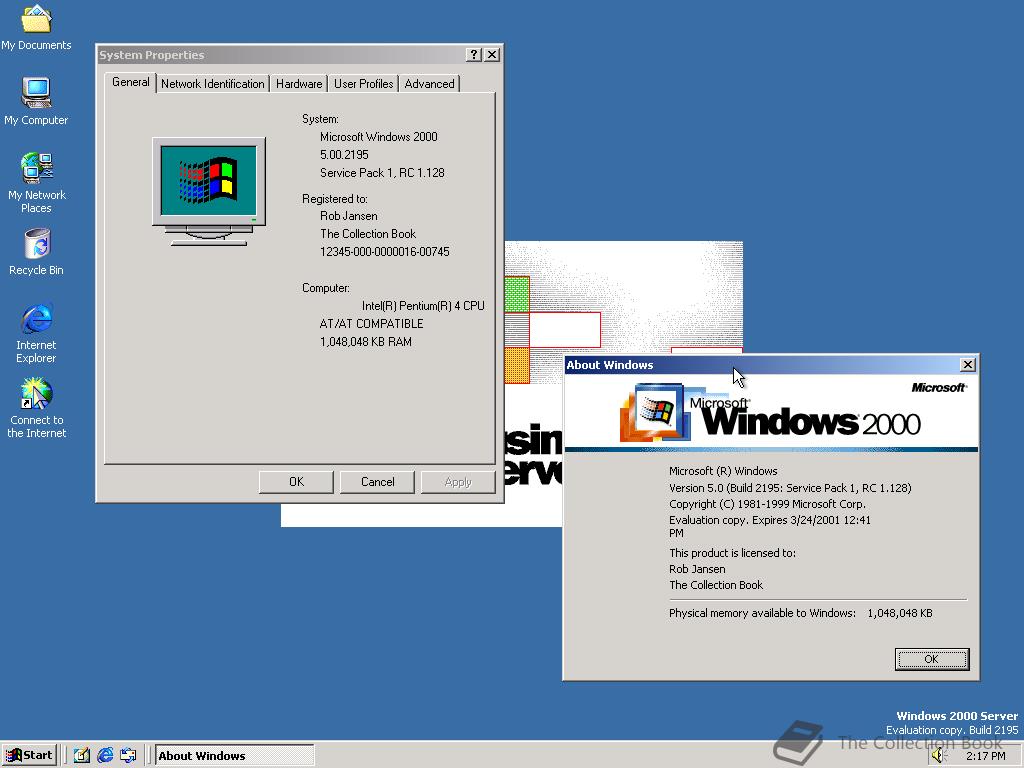The width and height of the screenshot is (1024, 768).
Task: Open the Advanced tab
Action: coord(429,84)
